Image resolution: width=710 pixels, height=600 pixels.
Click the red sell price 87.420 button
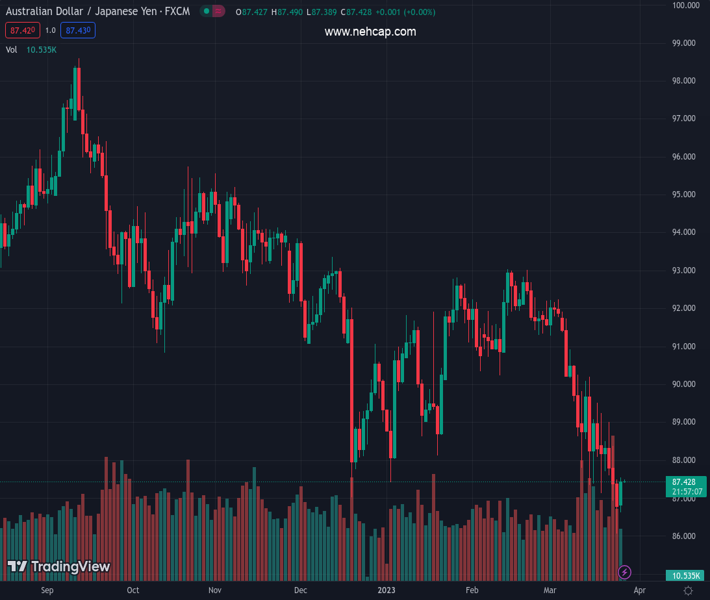21,30
